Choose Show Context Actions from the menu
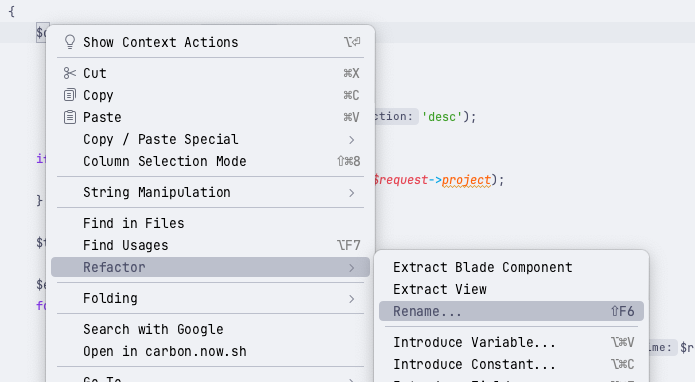Viewport: 695px width, 382px height. point(211,42)
